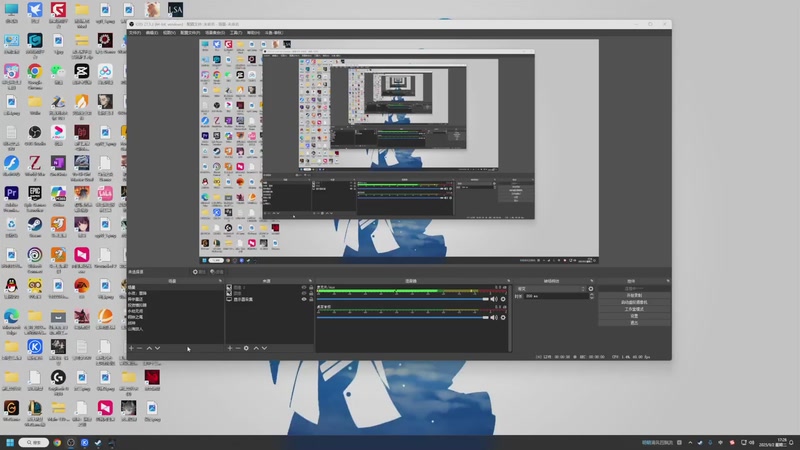This screenshot has height=450, width=800.
Task: Move selected source down
Action: click(264, 348)
